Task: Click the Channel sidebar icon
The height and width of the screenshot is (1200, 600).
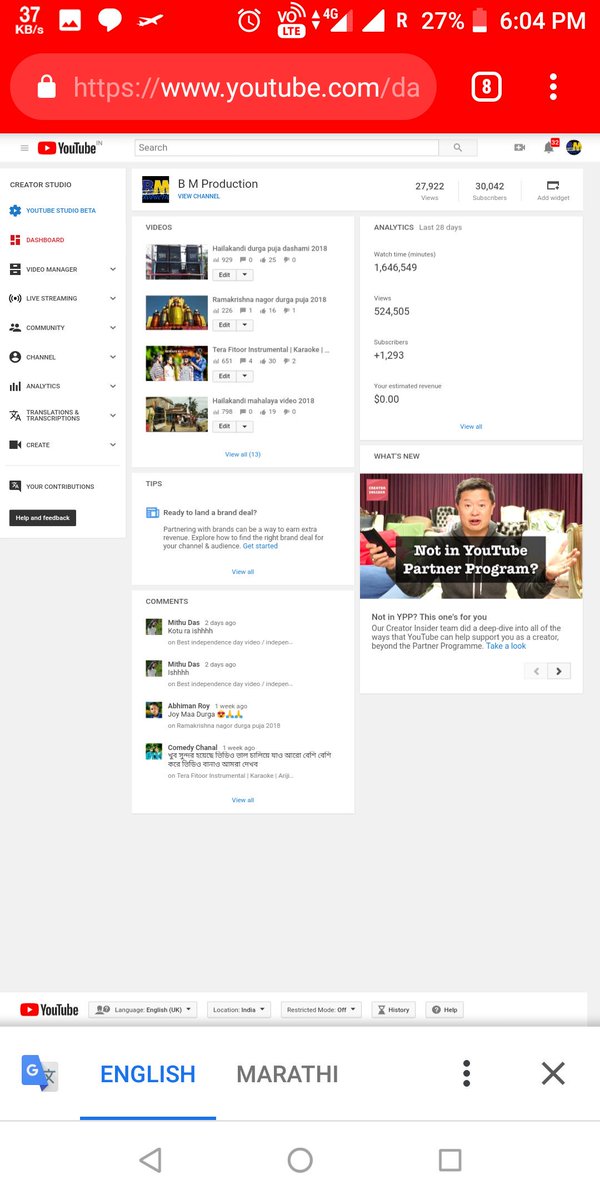Action: click(x=15, y=357)
